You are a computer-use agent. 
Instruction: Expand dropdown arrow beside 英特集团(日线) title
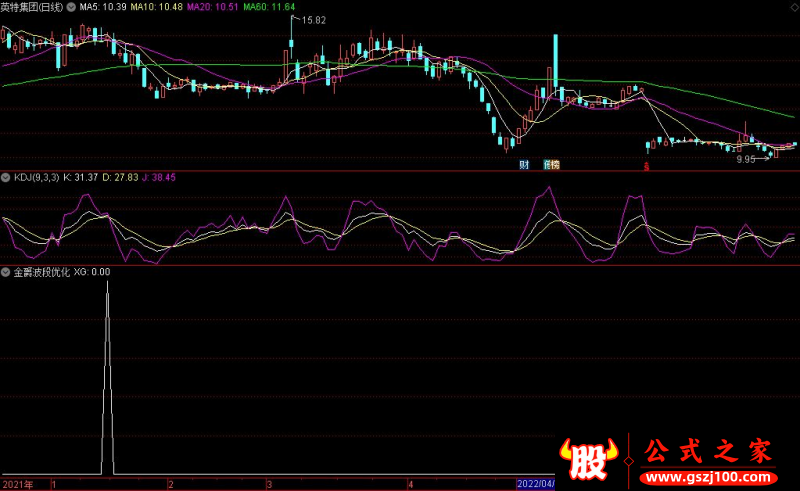click(x=71, y=7)
